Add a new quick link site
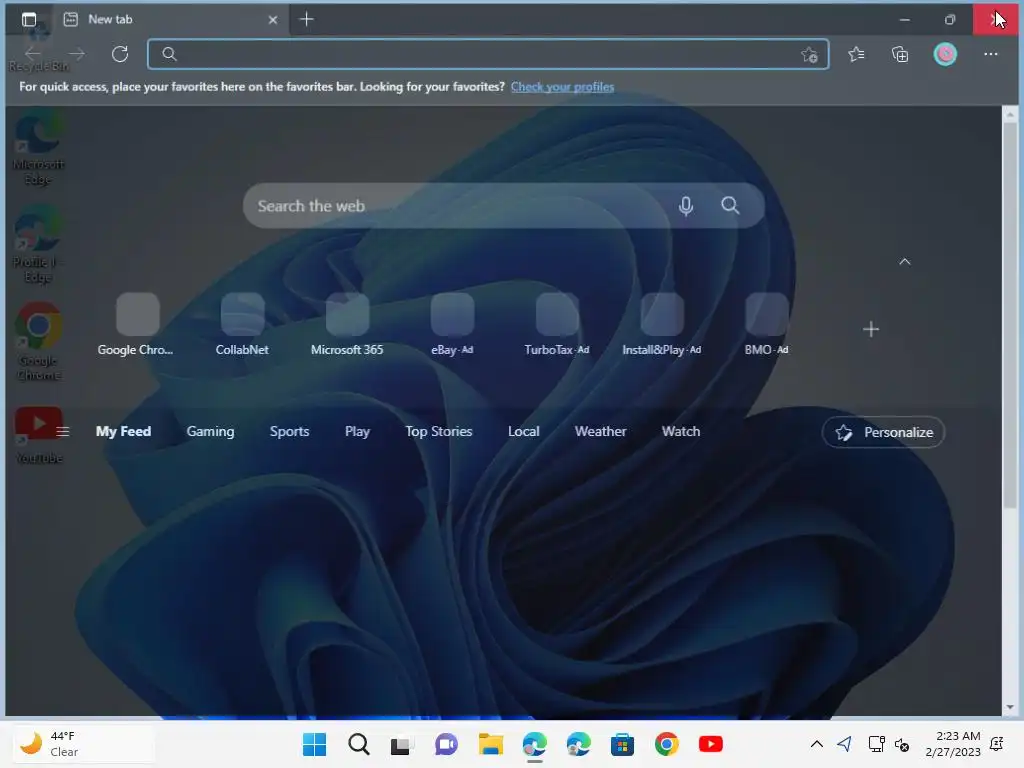Image resolution: width=1024 pixels, height=768 pixels. pyautogui.click(x=871, y=329)
